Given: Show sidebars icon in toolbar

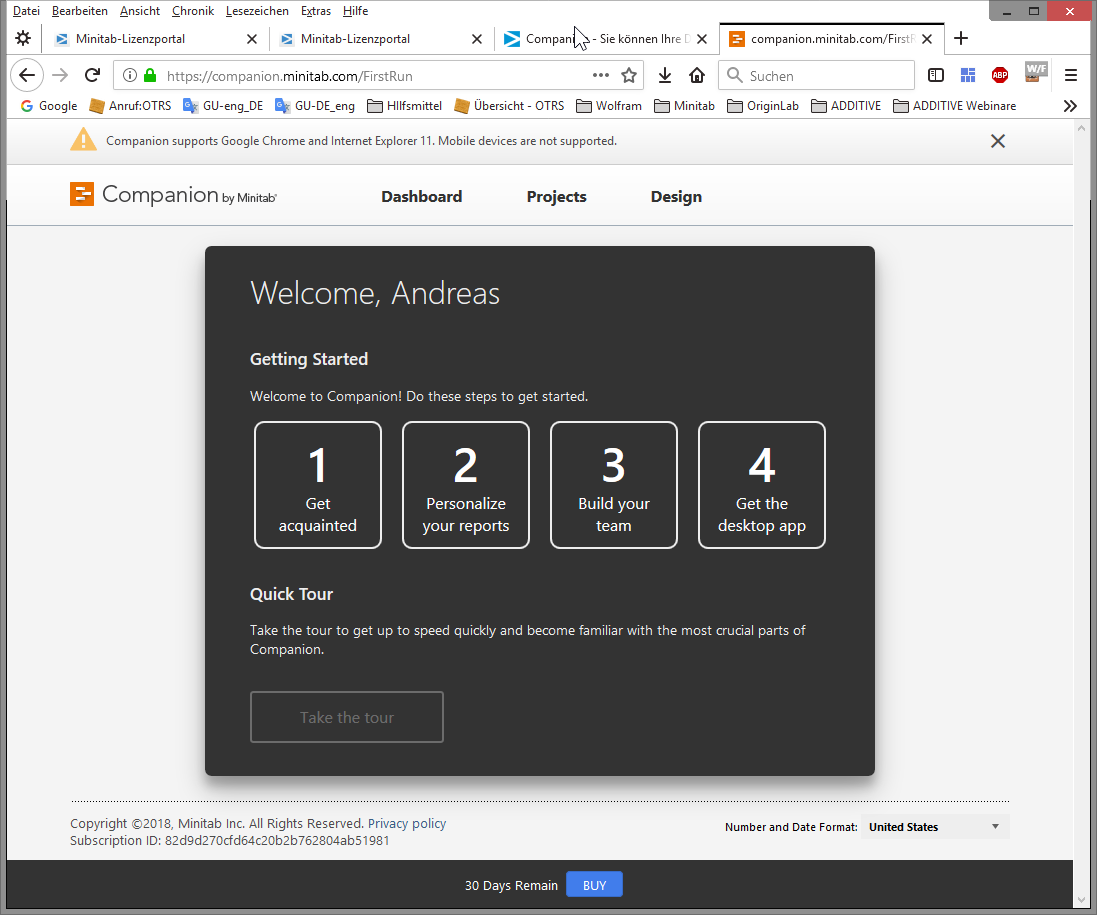Looking at the screenshot, I should coord(935,76).
